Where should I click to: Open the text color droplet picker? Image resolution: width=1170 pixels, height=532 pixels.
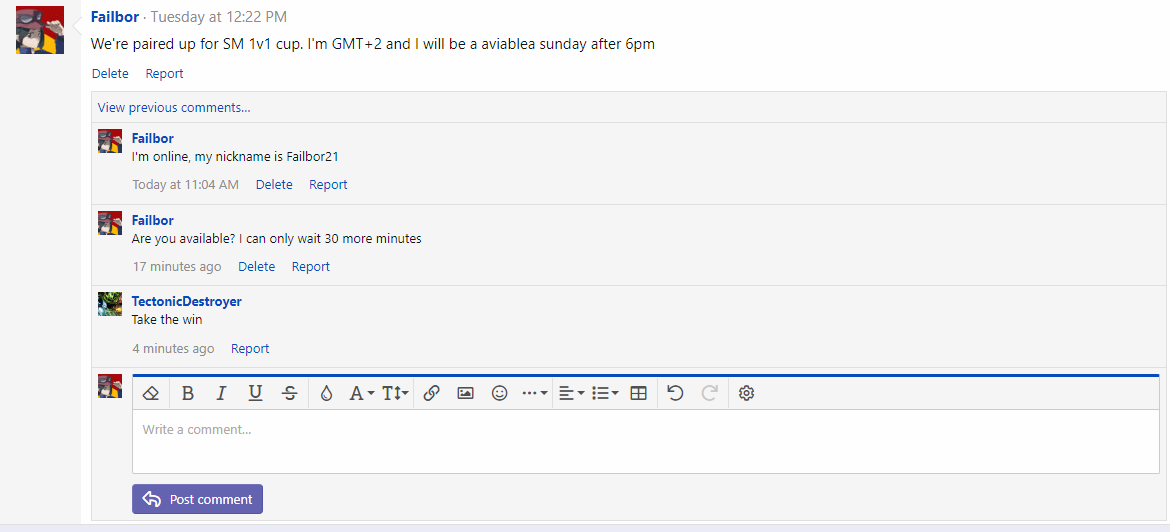[326, 393]
